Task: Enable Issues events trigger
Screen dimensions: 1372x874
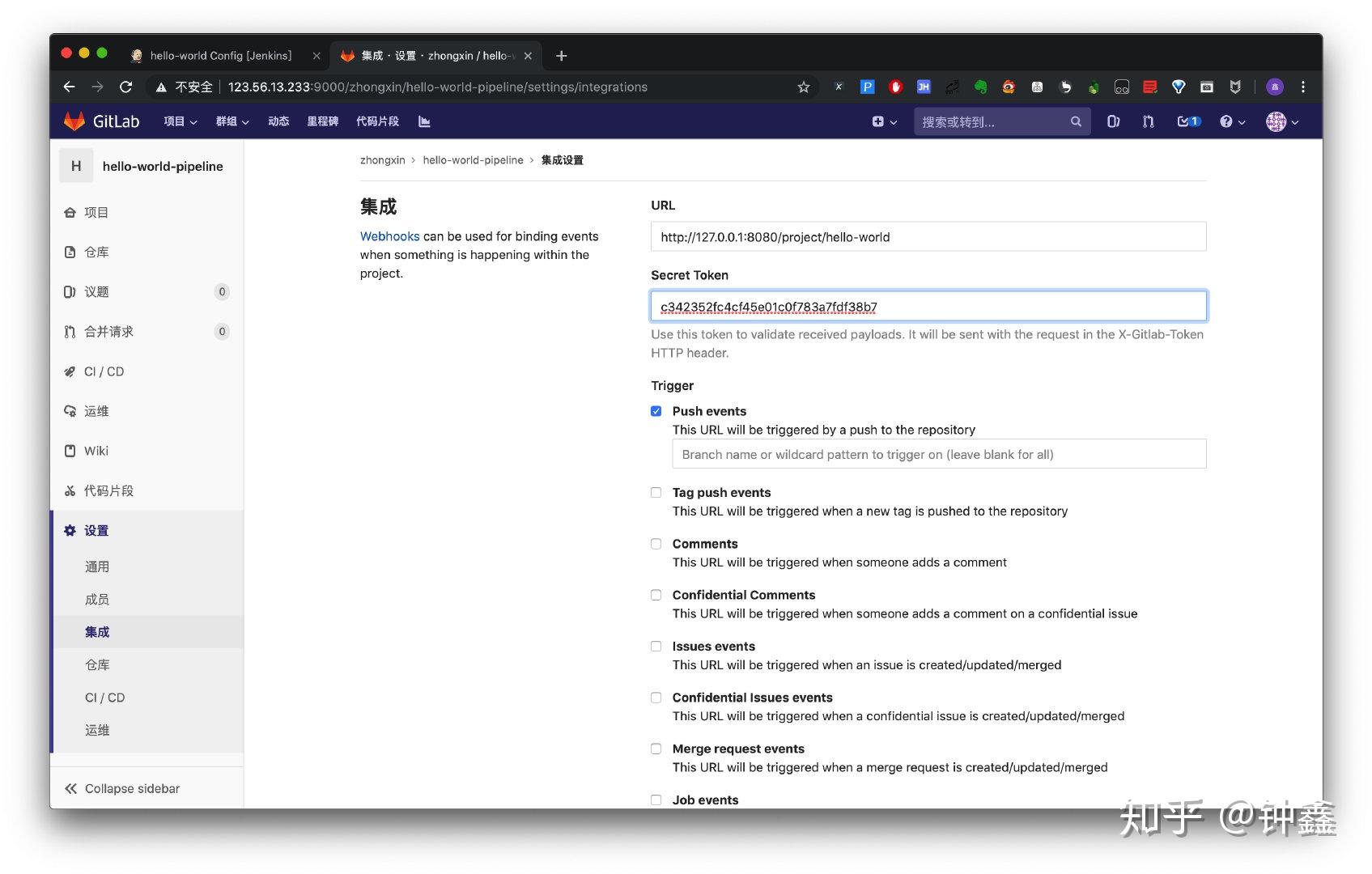Action: point(656,646)
